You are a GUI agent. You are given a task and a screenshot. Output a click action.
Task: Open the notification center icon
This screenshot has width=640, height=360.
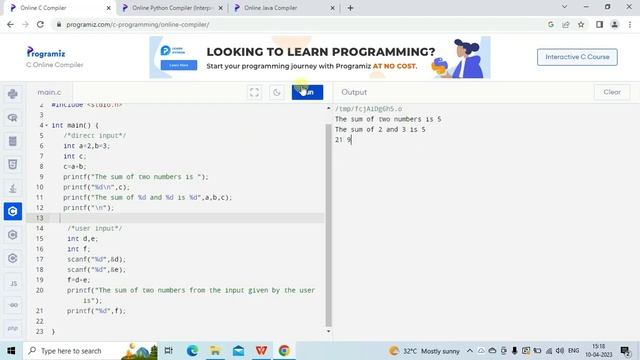pos(625,351)
